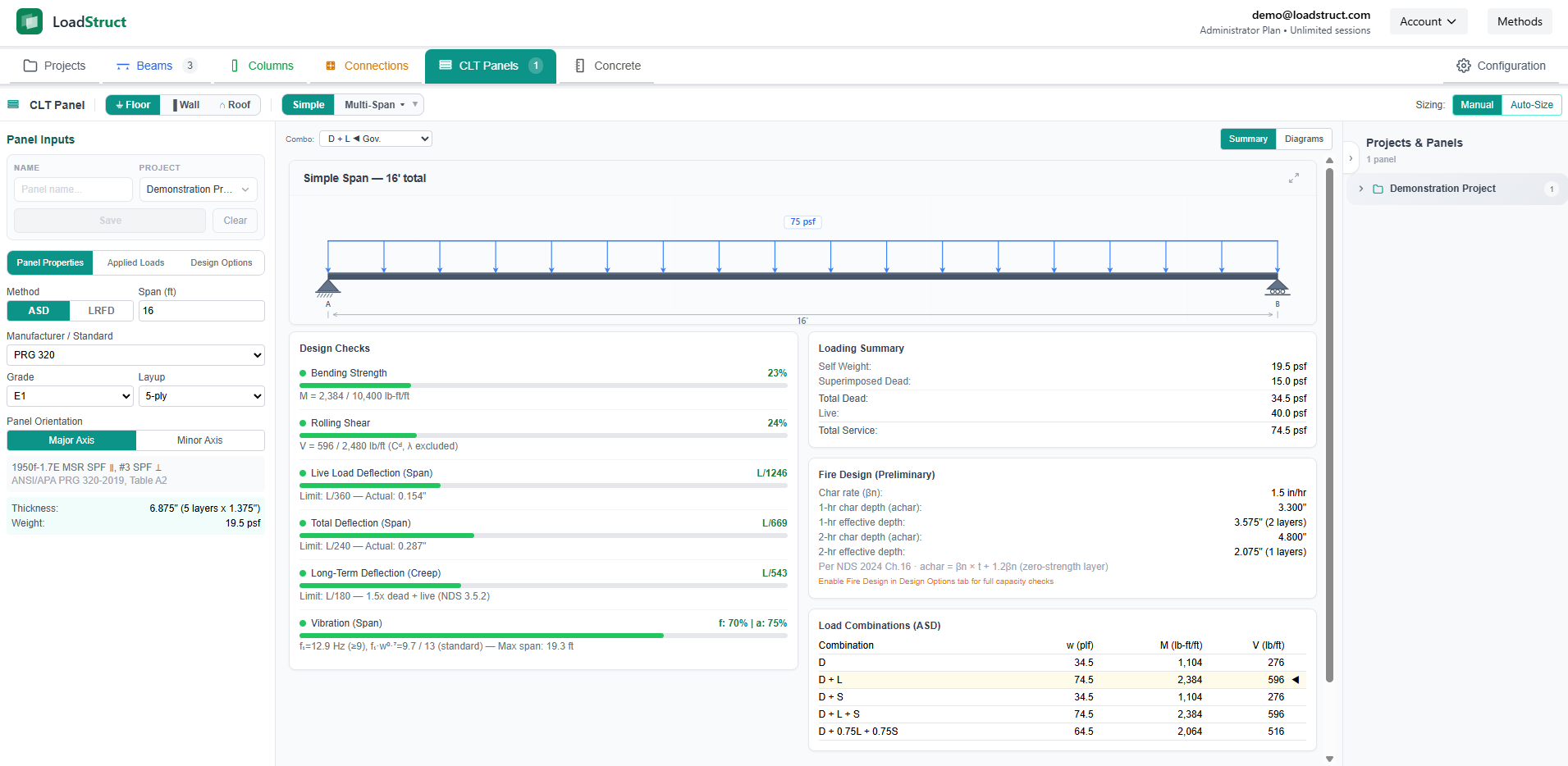Click the LoadStruct logo icon
Screen dimensions: 1568x766
pyautogui.click(x=30, y=21)
